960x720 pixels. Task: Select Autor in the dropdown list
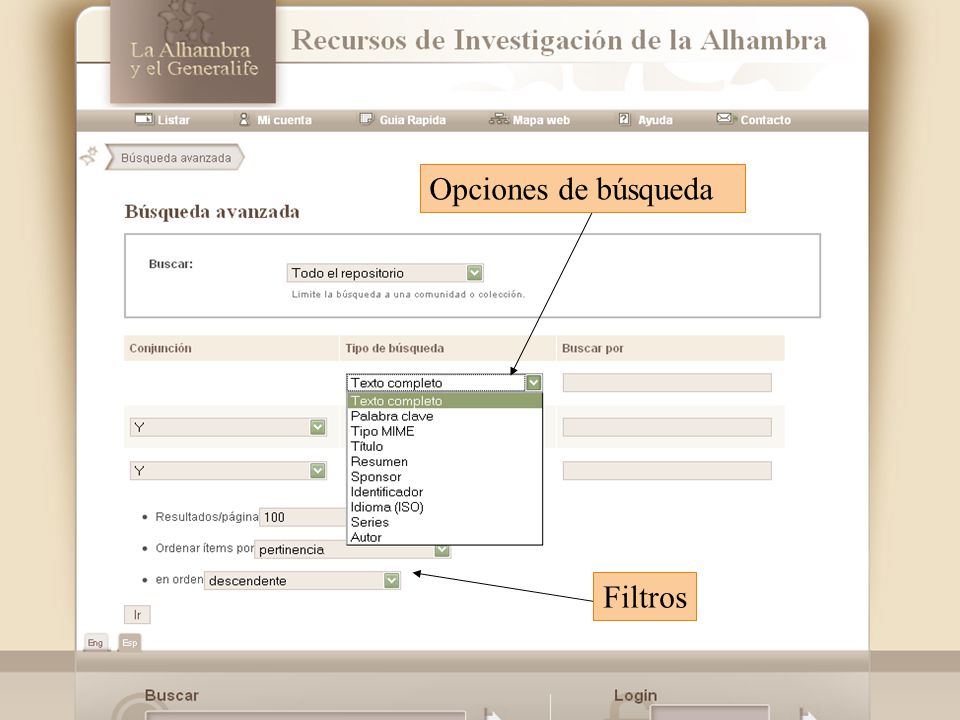pos(444,537)
